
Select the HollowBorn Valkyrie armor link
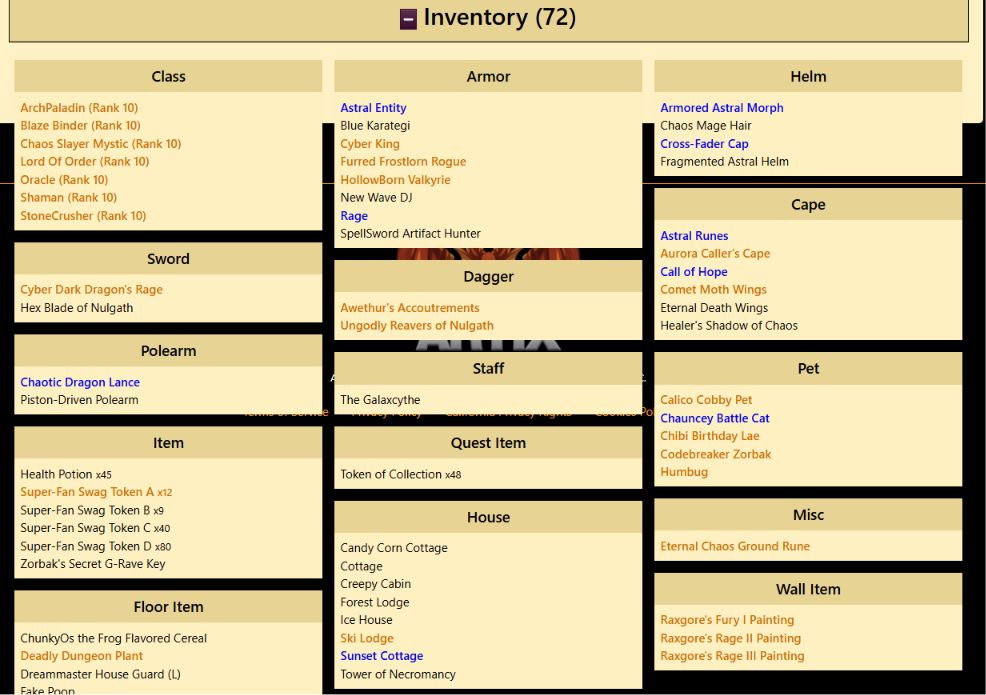[x=396, y=180]
